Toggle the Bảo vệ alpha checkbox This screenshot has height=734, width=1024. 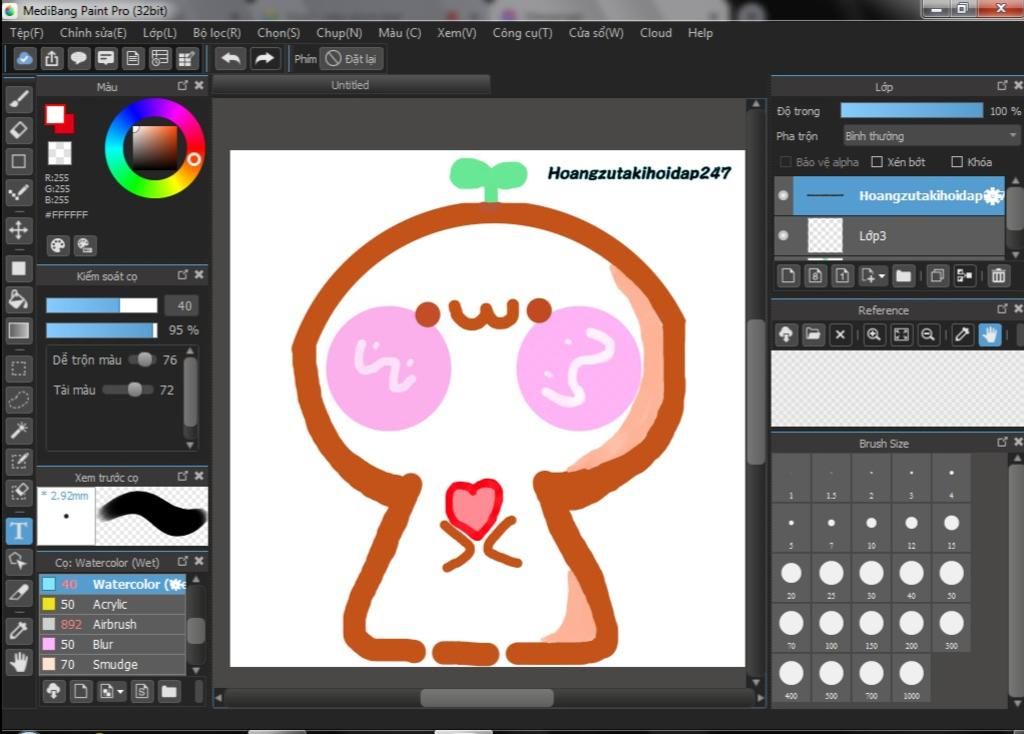[x=786, y=162]
